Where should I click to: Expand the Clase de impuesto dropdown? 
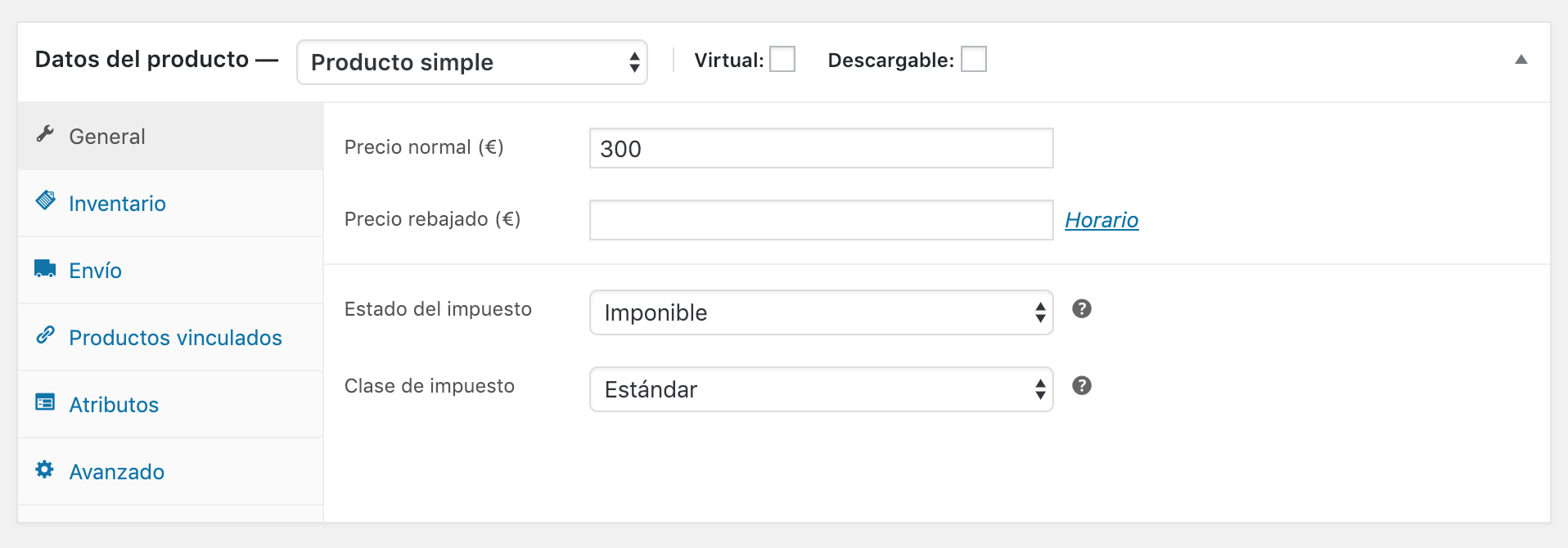tap(821, 389)
